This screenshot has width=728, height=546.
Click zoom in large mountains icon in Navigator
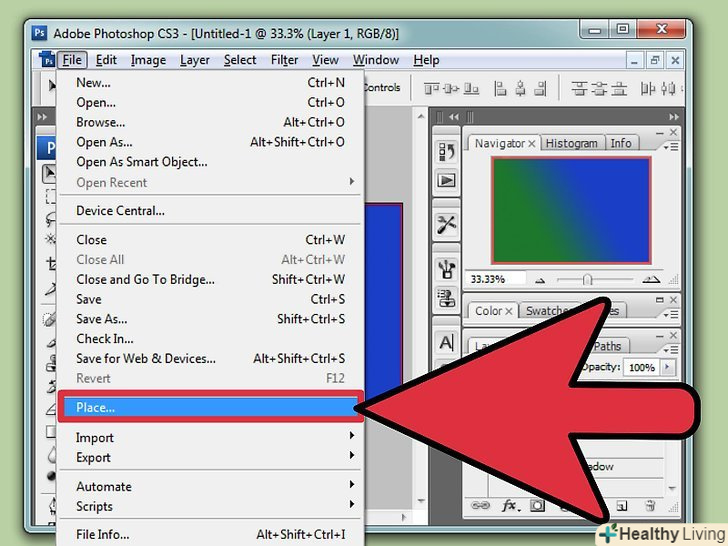651,280
